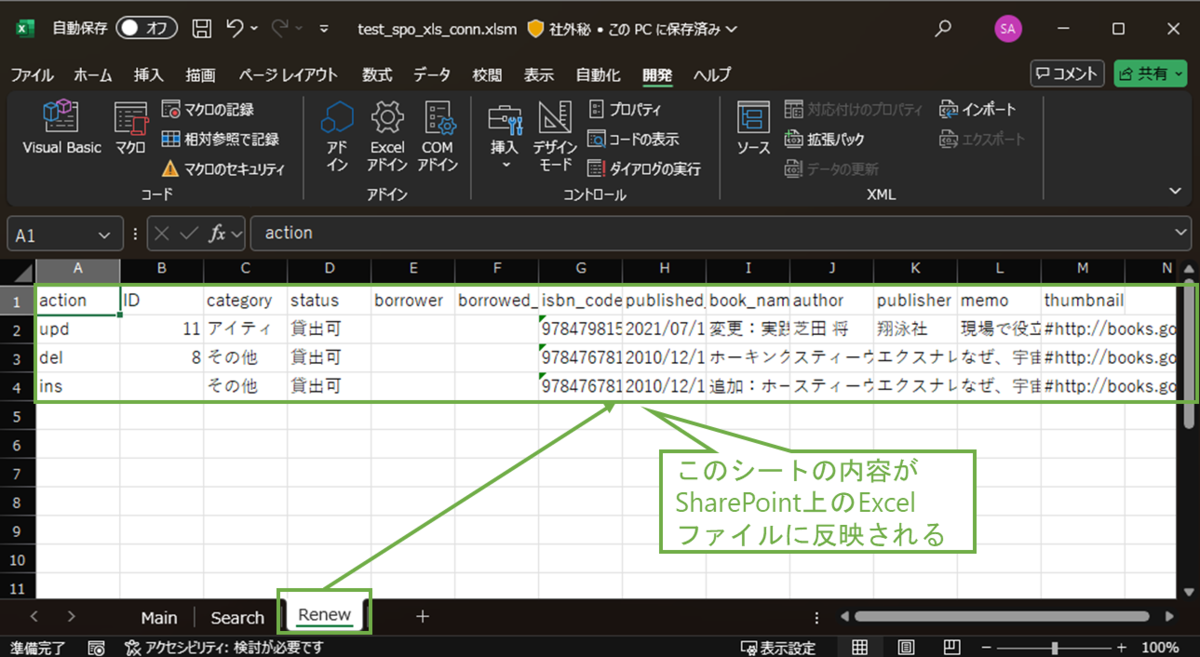Viewport: 1200px width, 657px height.
Task: Switch to the データ tab
Action: point(432,75)
